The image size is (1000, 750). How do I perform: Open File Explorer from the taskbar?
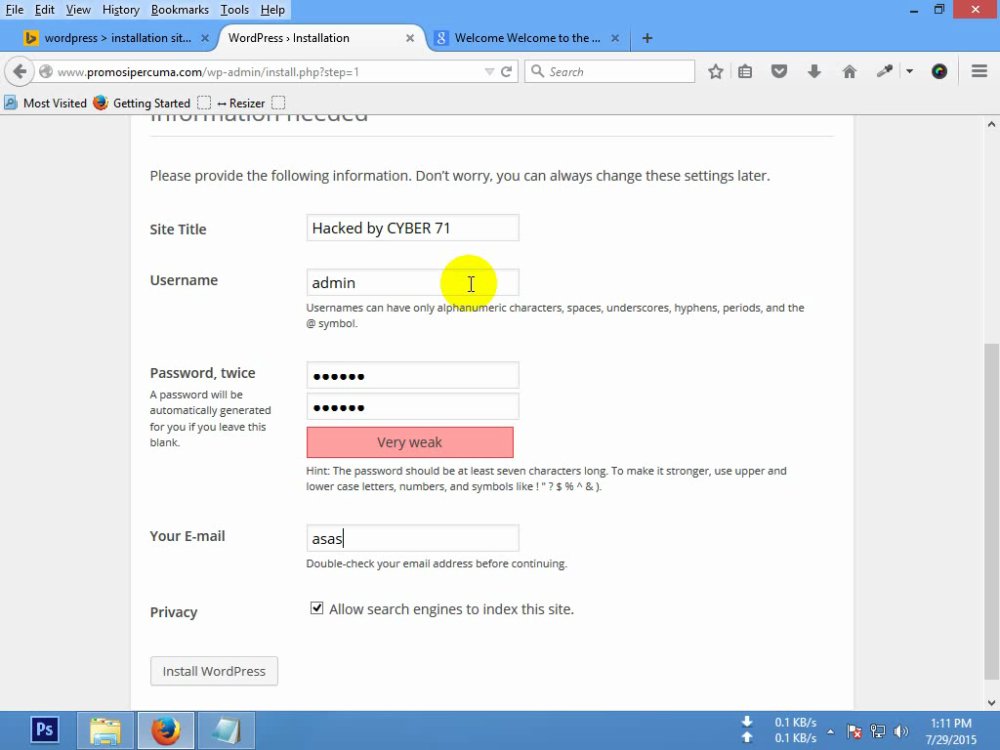click(105, 731)
